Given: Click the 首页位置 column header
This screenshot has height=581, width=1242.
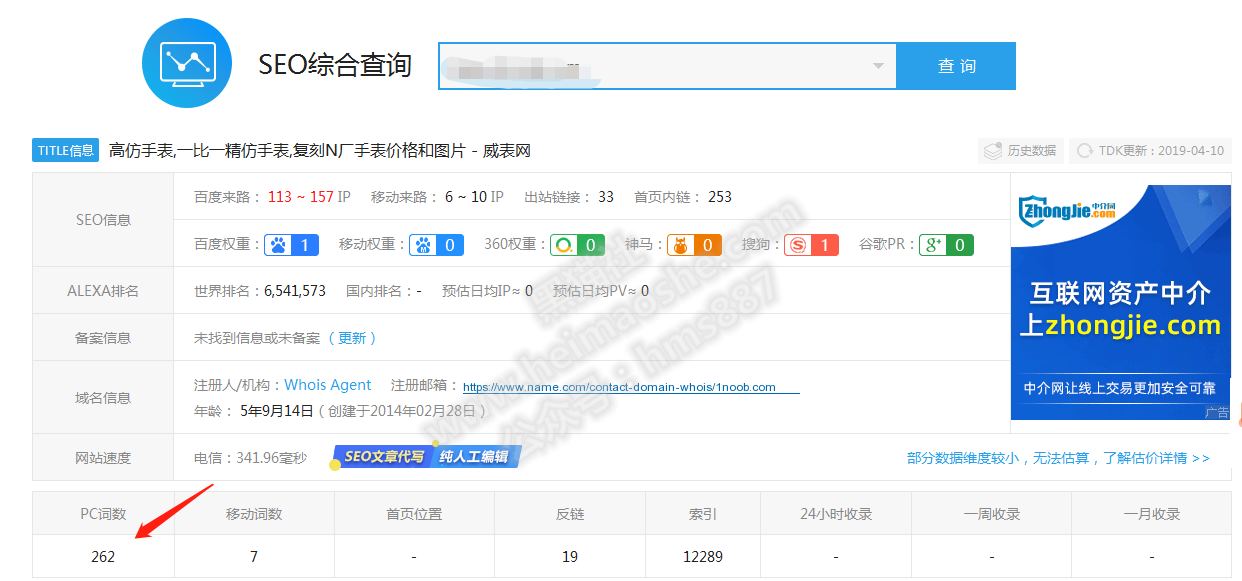Looking at the screenshot, I should pyautogui.click(x=414, y=514).
